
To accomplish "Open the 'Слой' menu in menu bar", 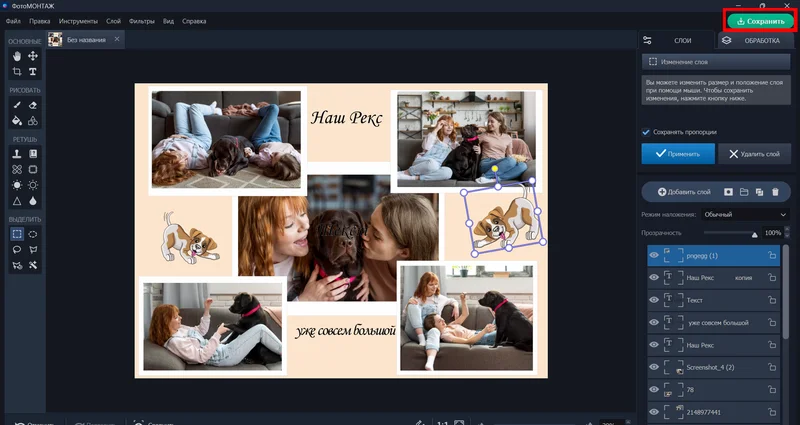I will pos(113,20).
